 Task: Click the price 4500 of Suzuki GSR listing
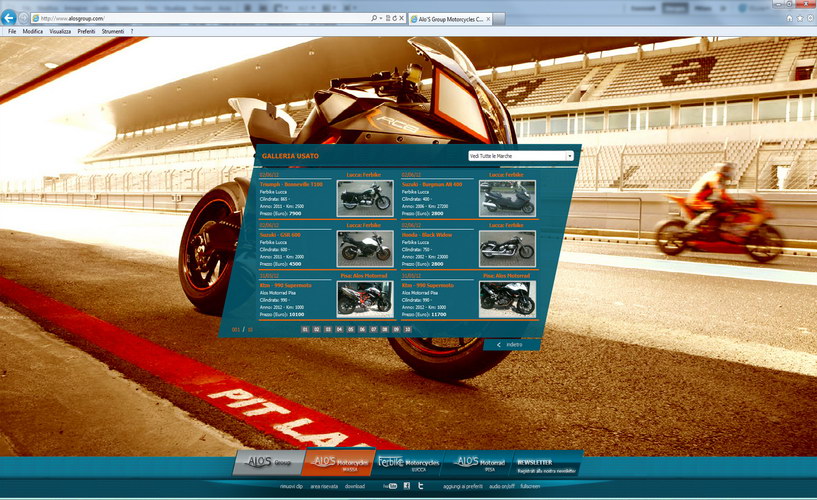click(295, 264)
